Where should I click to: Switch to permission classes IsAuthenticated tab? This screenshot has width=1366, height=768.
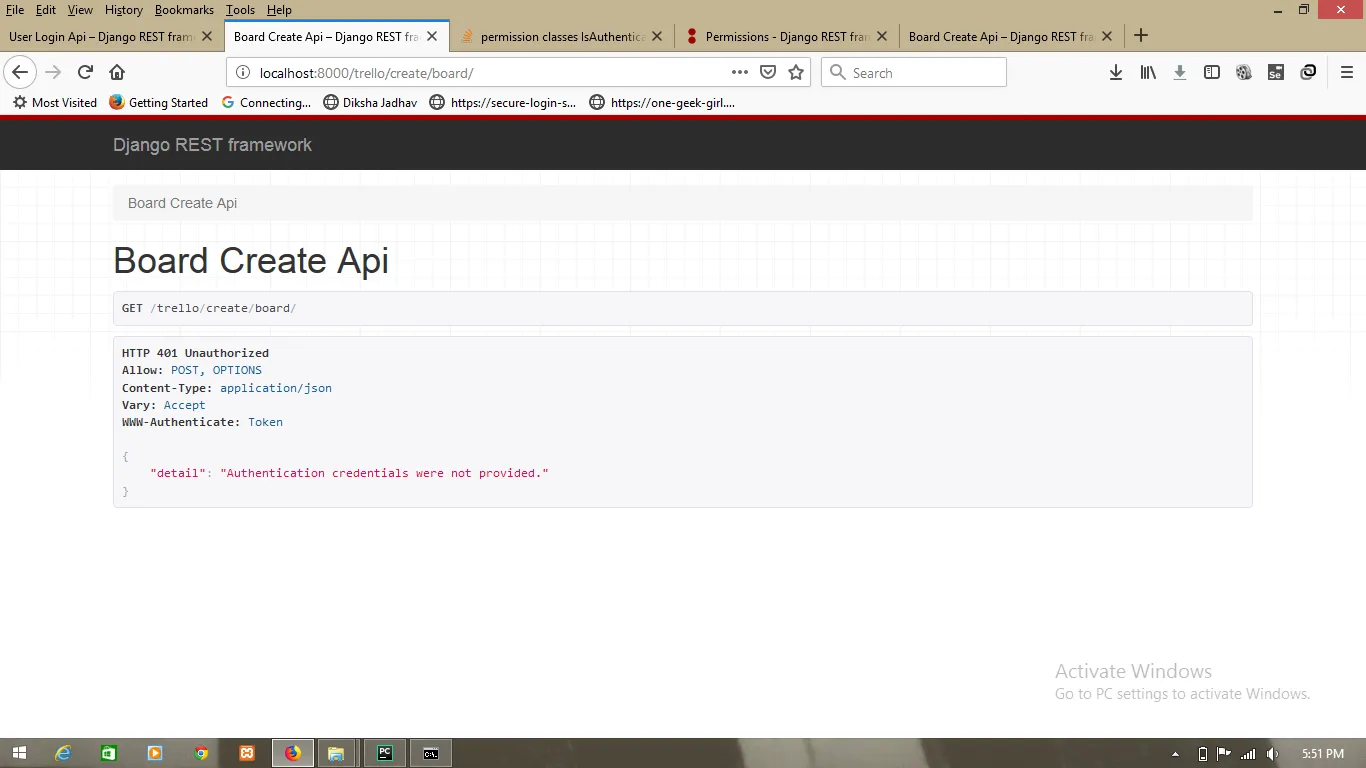pyautogui.click(x=562, y=36)
